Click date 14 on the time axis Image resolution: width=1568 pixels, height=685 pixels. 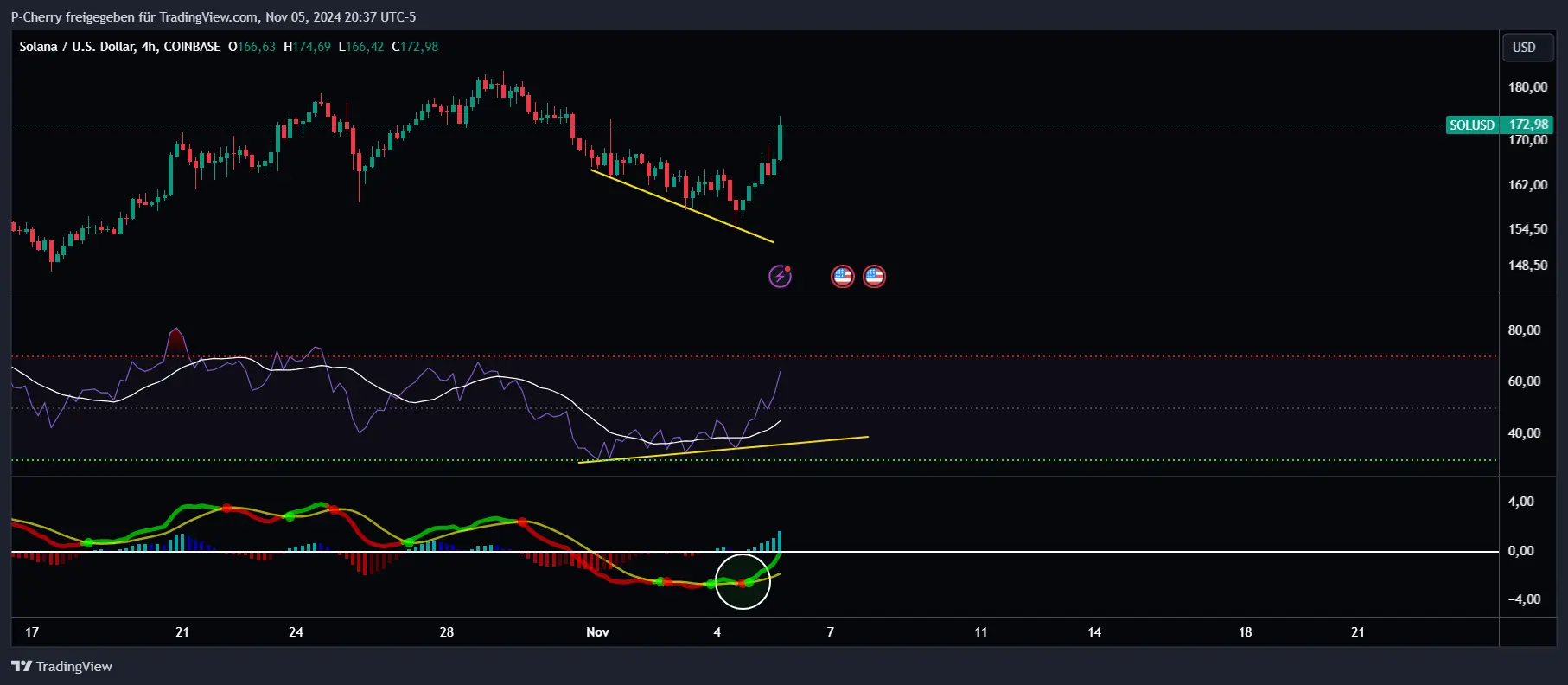click(1094, 632)
